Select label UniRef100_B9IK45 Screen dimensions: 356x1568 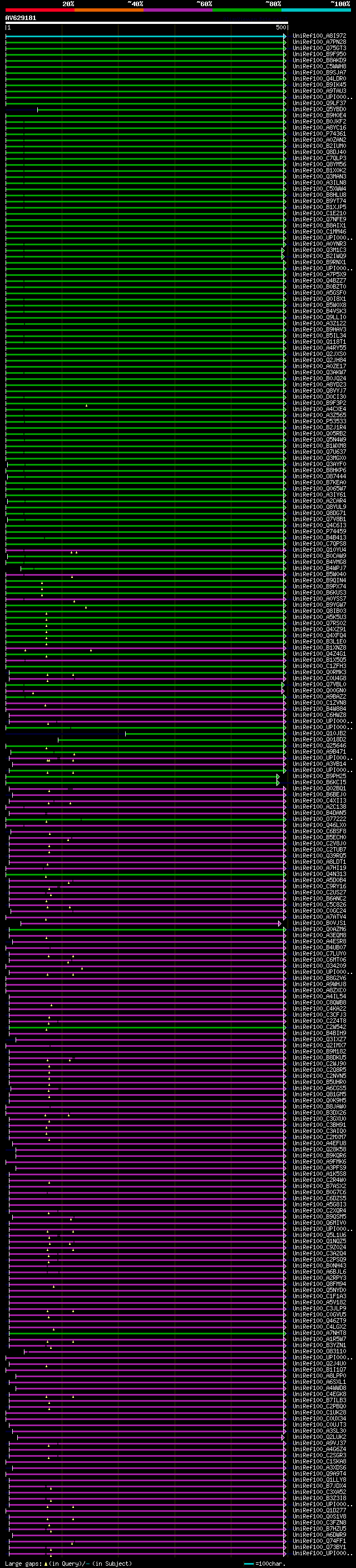coord(319,85)
